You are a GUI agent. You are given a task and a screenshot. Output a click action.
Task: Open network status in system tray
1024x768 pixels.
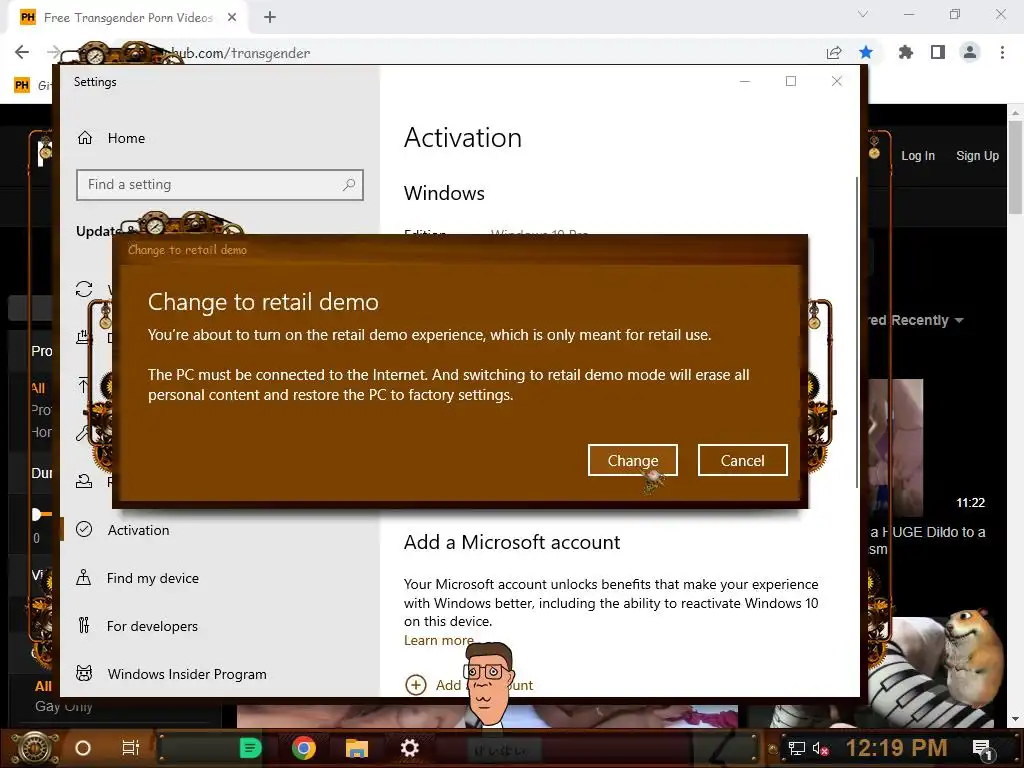[797, 748]
